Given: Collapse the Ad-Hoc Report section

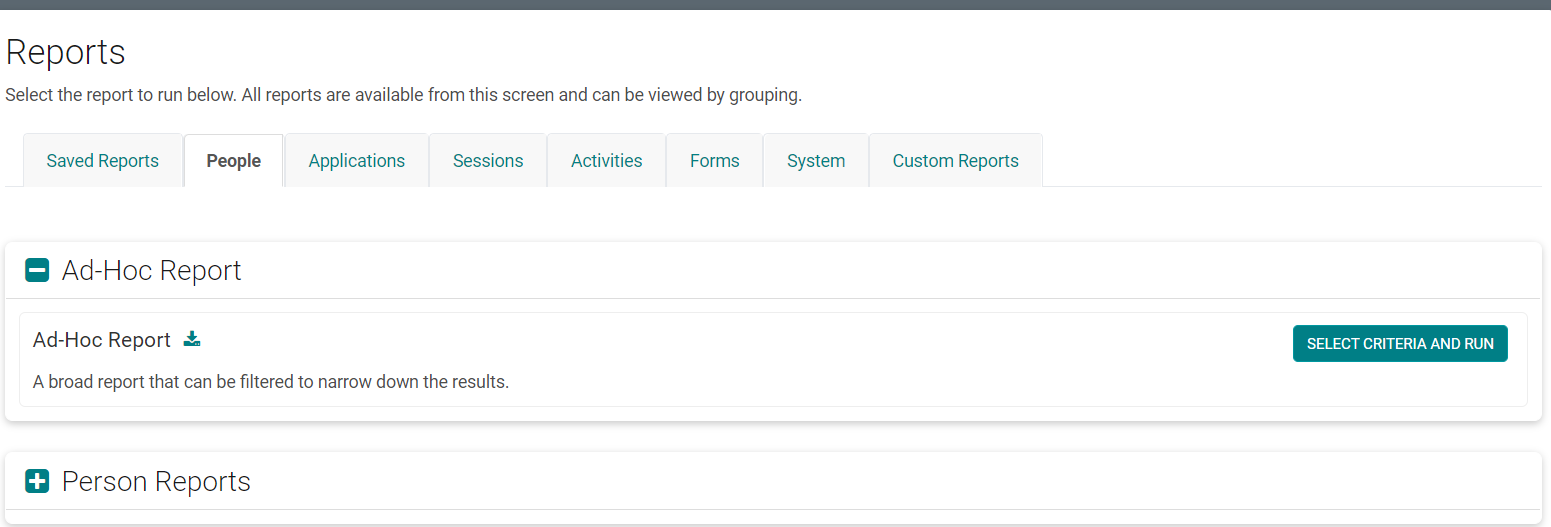Looking at the screenshot, I should 37,270.
